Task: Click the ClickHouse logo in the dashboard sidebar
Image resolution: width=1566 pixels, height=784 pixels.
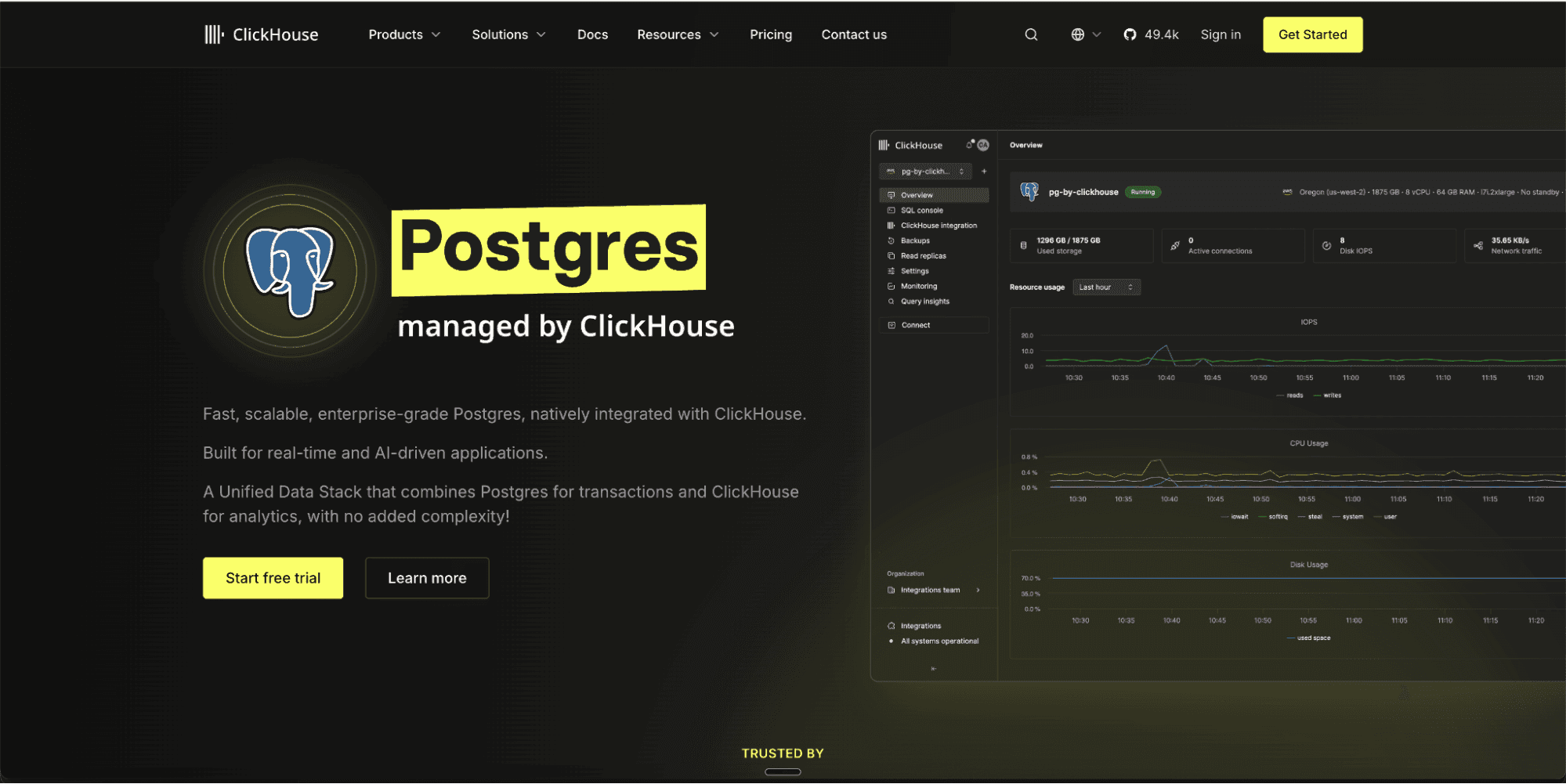Action: point(910,145)
